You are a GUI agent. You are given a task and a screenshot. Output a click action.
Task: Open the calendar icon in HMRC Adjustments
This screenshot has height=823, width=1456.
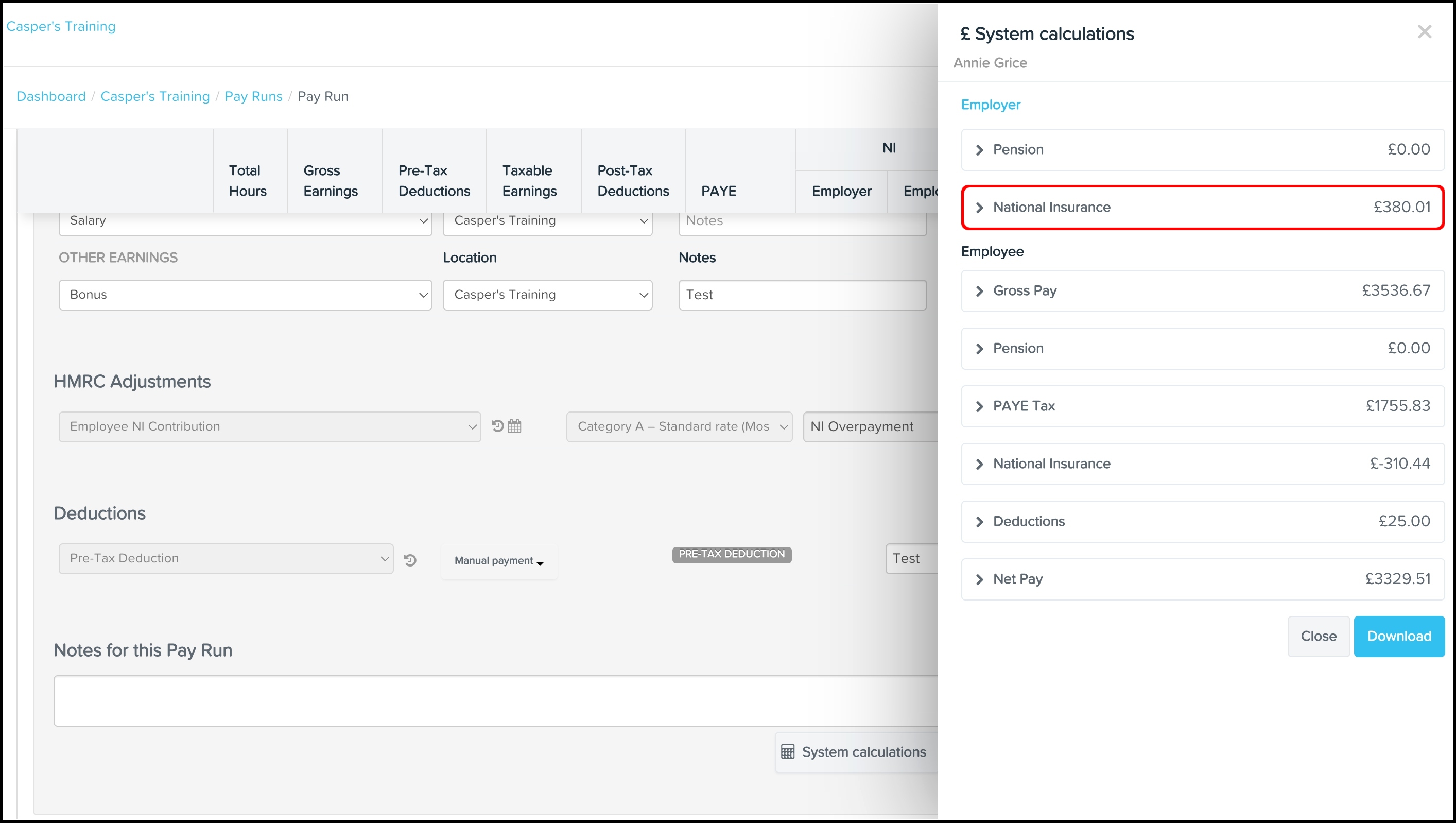click(514, 425)
